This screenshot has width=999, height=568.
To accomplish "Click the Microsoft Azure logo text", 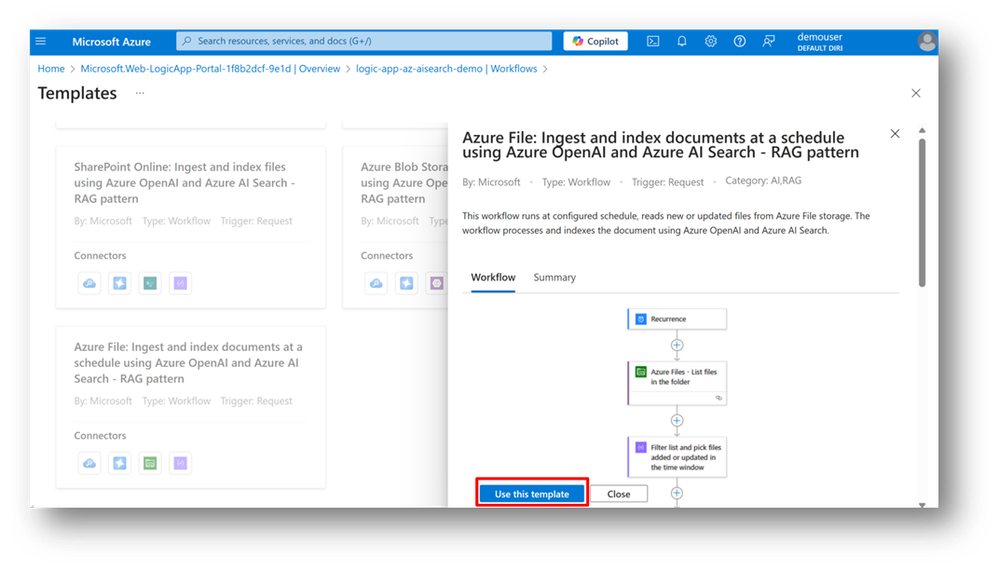I will pyautogui.click(x=111, y=41).
